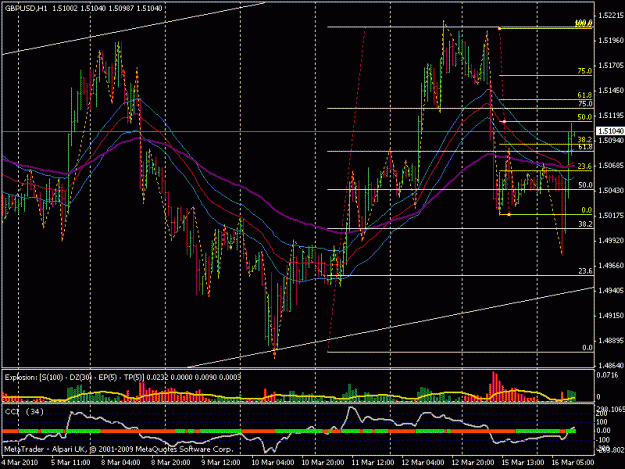This screenshot has width=625, height=469.
Task: Select the white 23.6 Fibonacci level label
Action: point(585,271)
